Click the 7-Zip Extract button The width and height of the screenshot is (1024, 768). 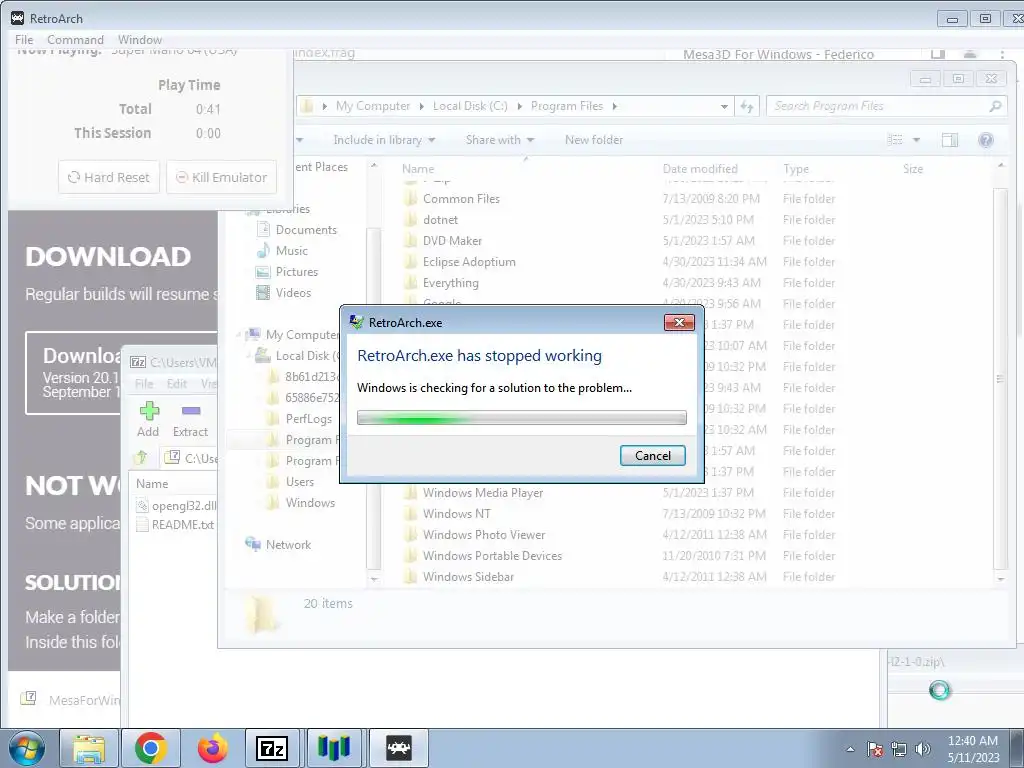coord(190,419)
